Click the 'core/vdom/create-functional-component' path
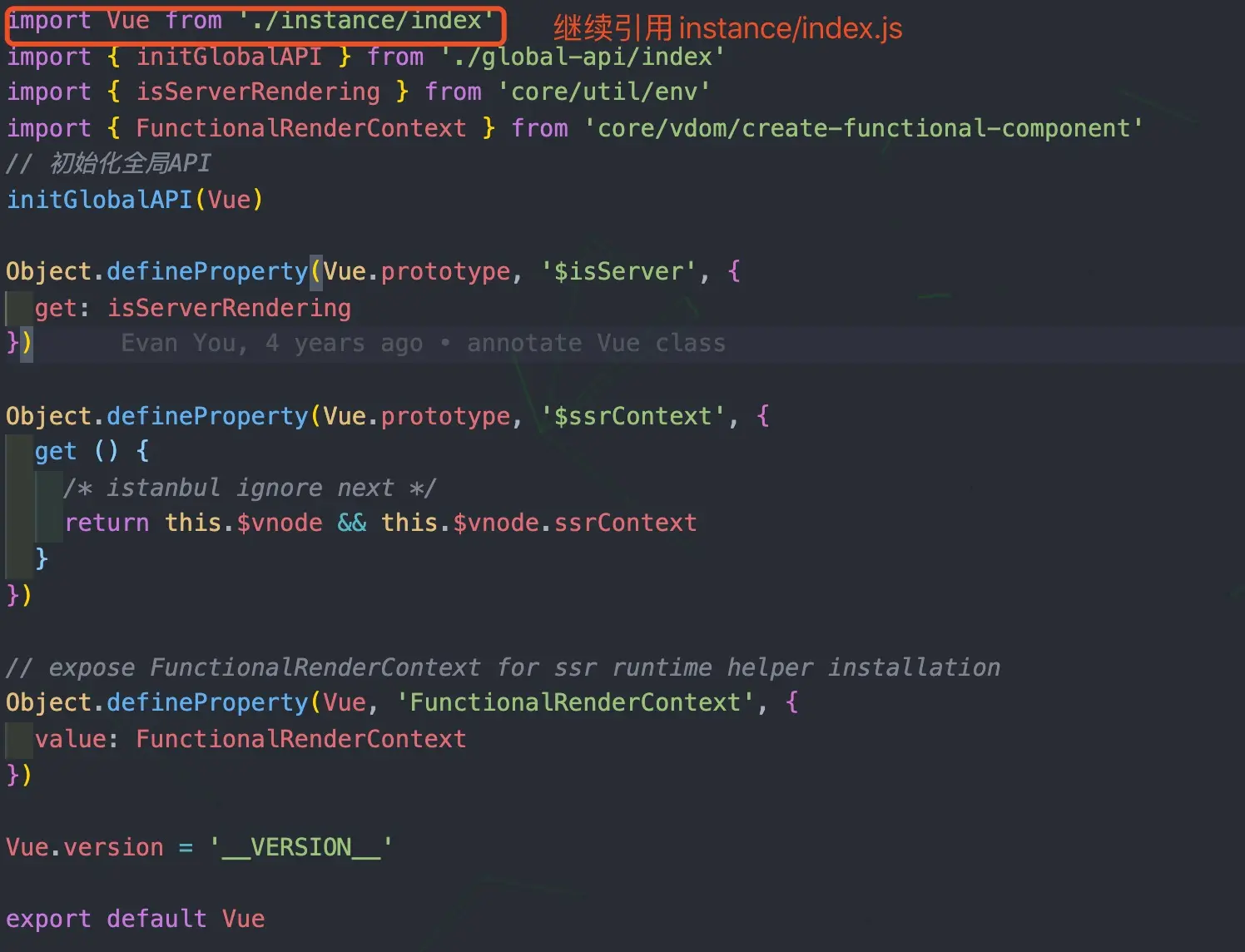Screen dimensions: 1245x952 864,128
